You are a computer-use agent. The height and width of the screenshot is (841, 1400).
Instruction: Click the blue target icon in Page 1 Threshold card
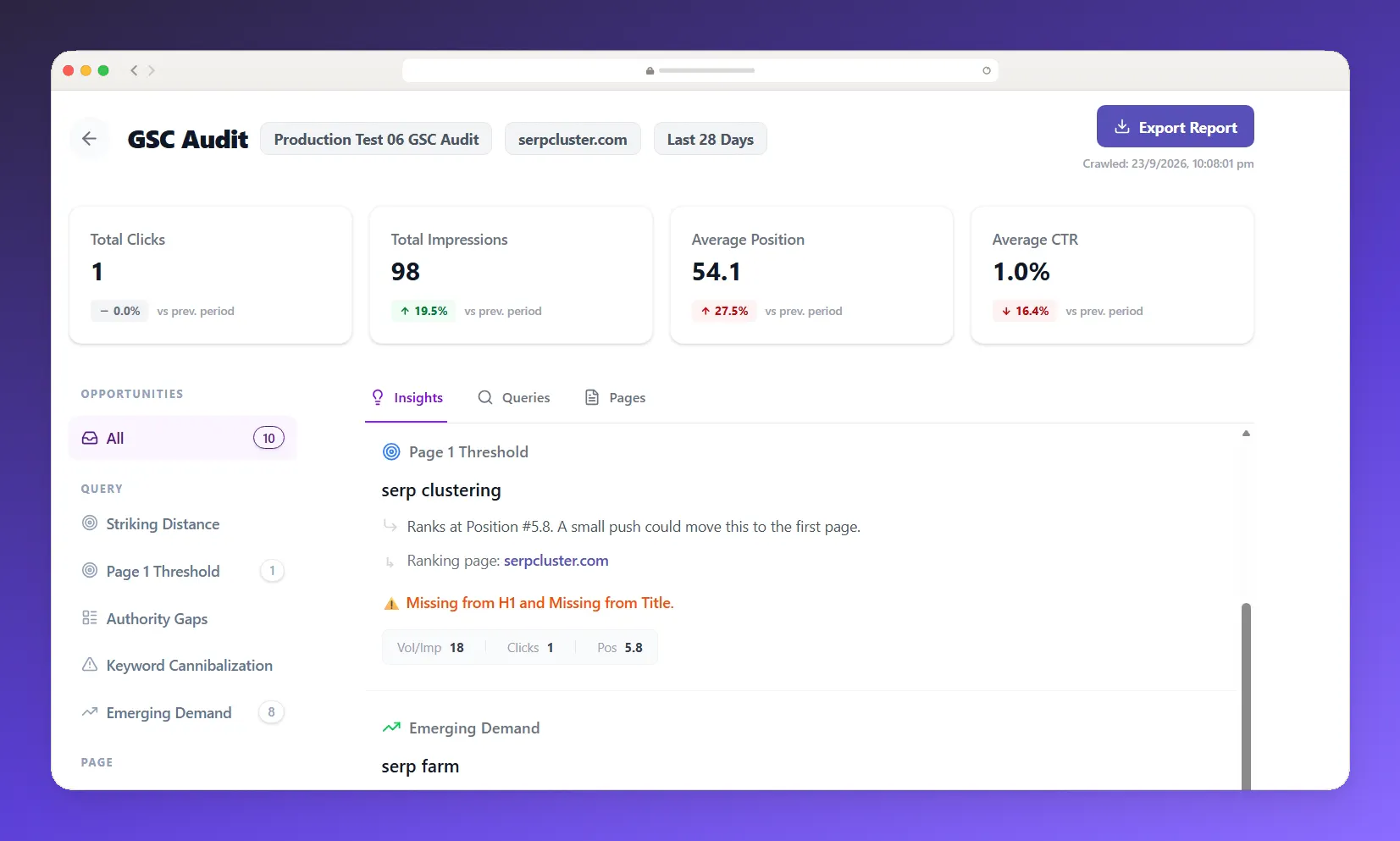coord(391,451)
